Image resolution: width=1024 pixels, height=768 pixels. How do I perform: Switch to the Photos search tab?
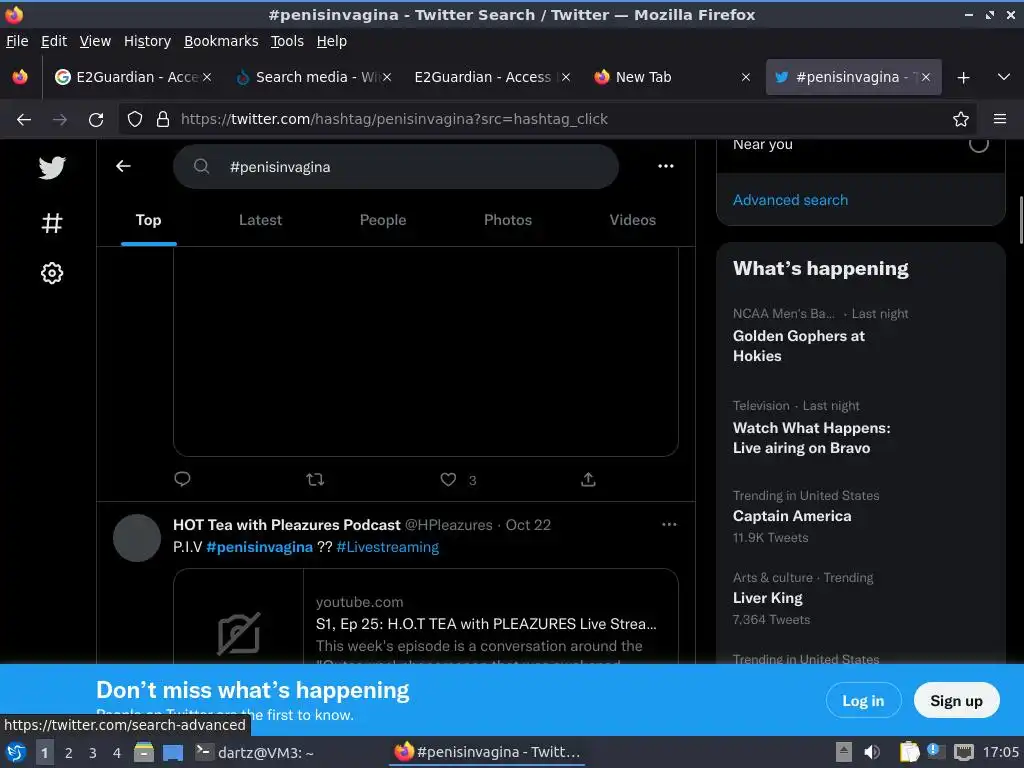coord(507,220)
